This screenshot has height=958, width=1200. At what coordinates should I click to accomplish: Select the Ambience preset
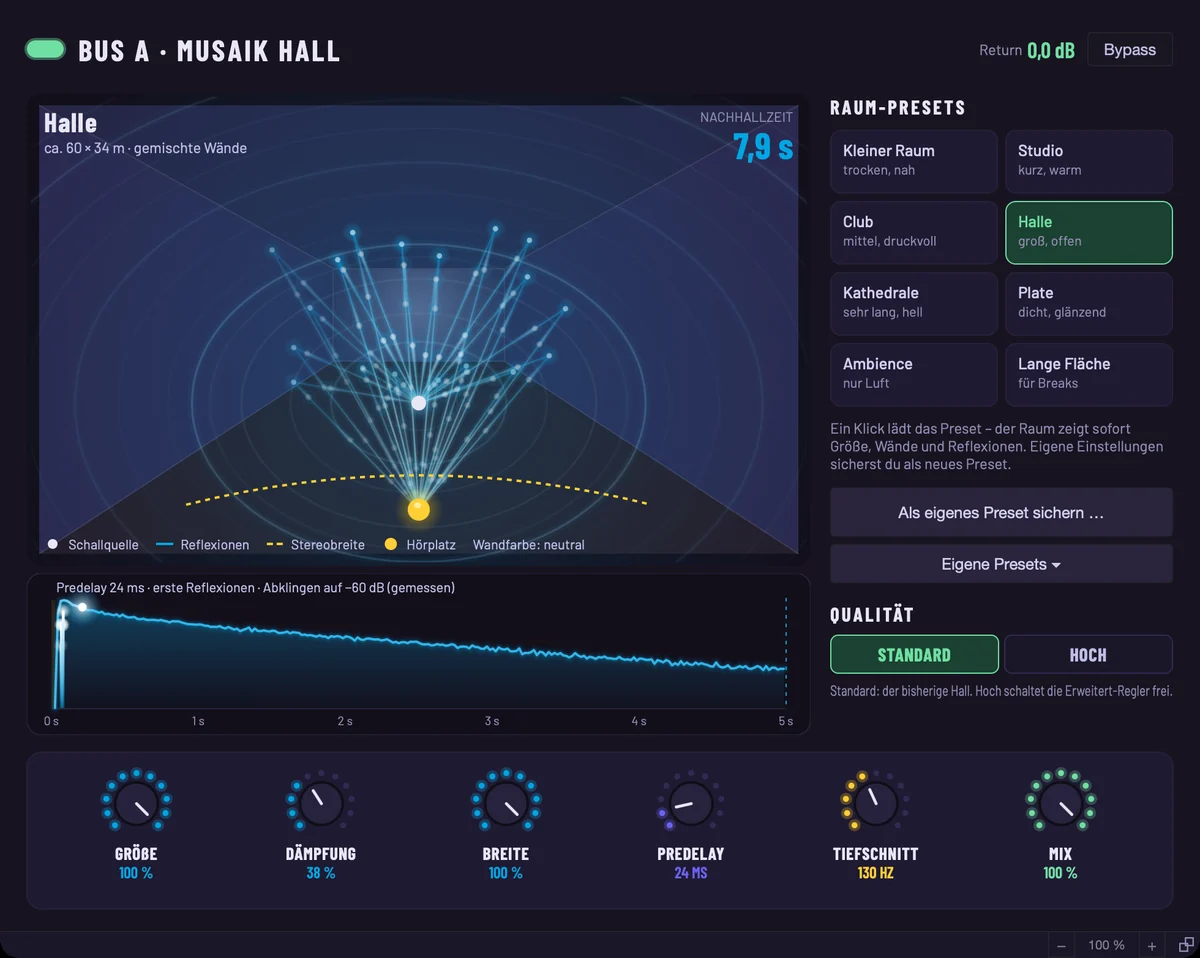click(914, 374)
